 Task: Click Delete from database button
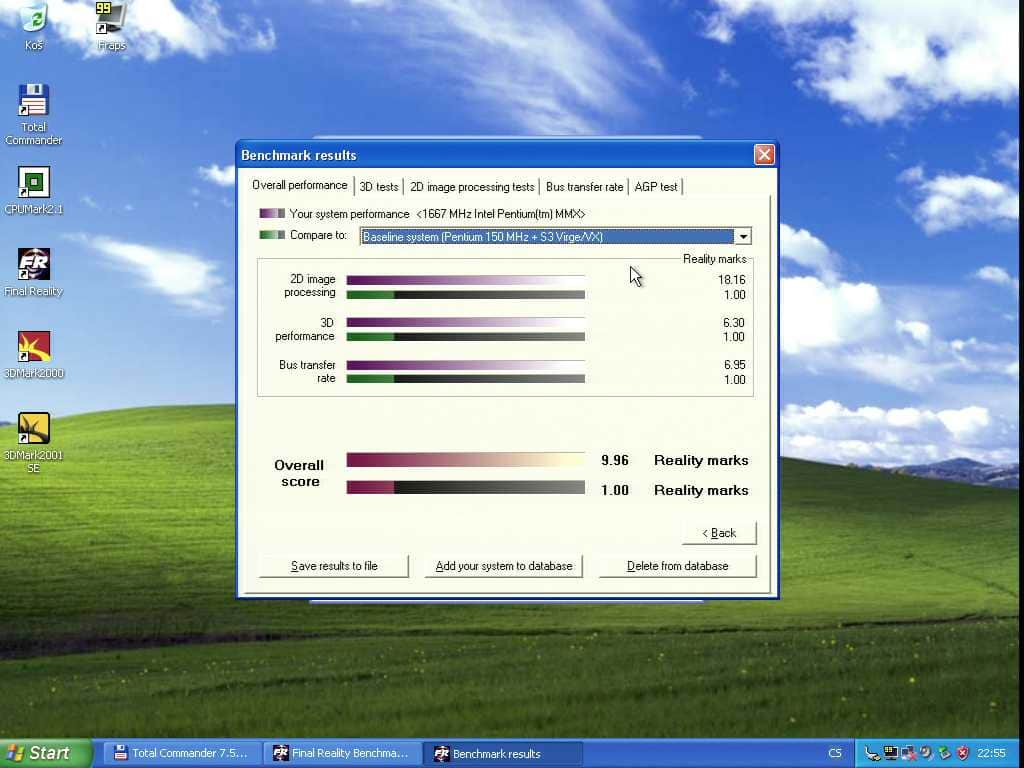[677, 566]
